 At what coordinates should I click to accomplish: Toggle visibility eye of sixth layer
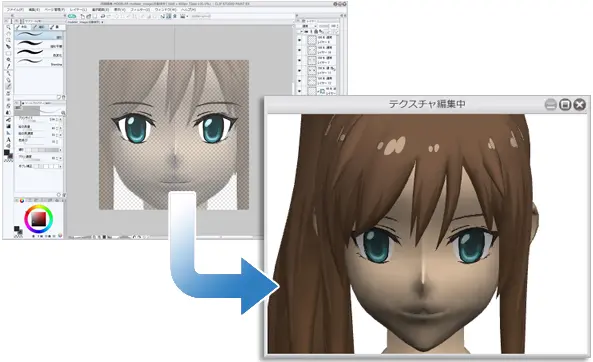click(300, 91)
